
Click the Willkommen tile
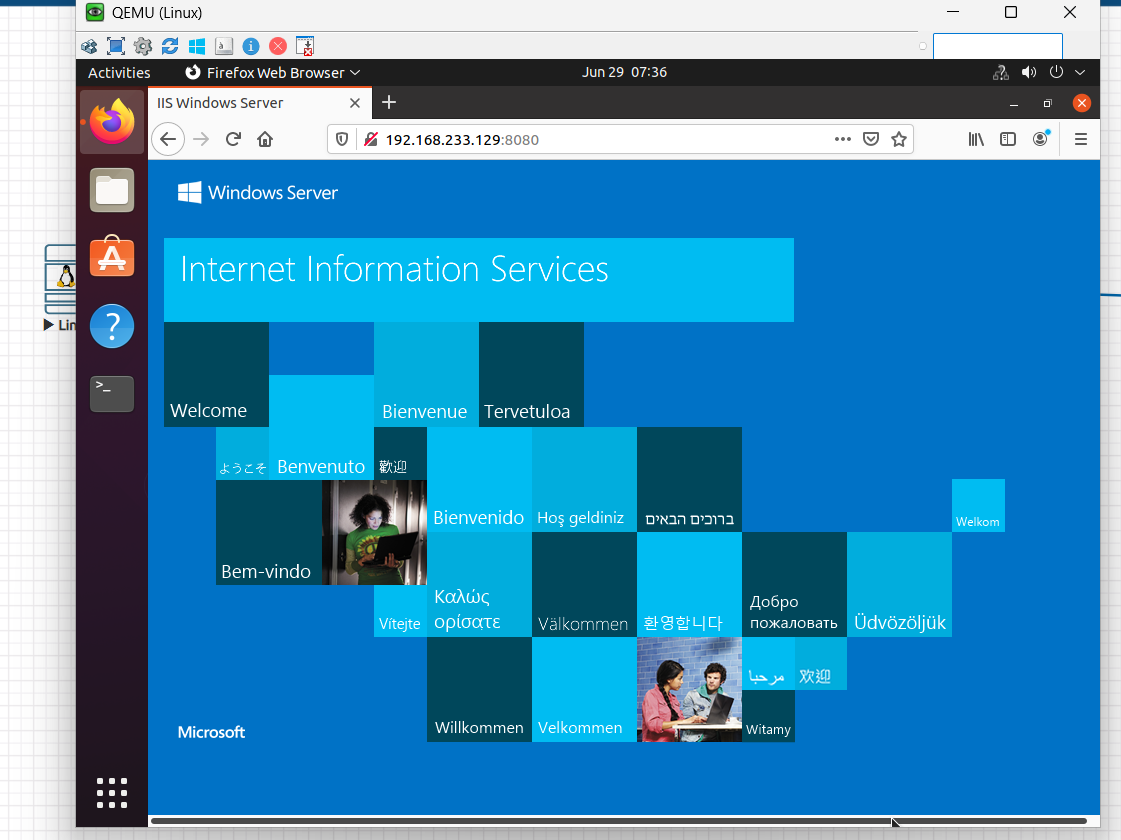click(x=479, y=689)
